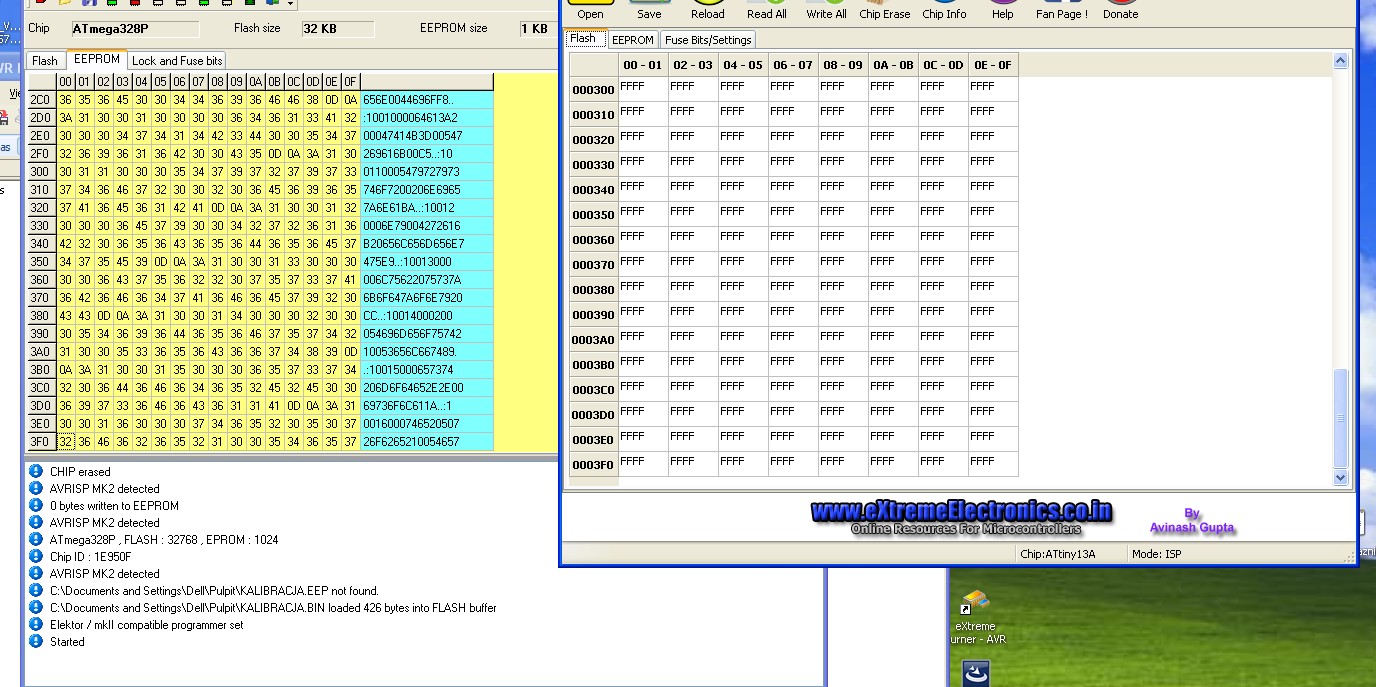Viewport: 1376px width, 687px height.
Task: Open the eXtreme Burner - AVR desktop shortcut
Action: pyautogui.click(x=974, y=616)
